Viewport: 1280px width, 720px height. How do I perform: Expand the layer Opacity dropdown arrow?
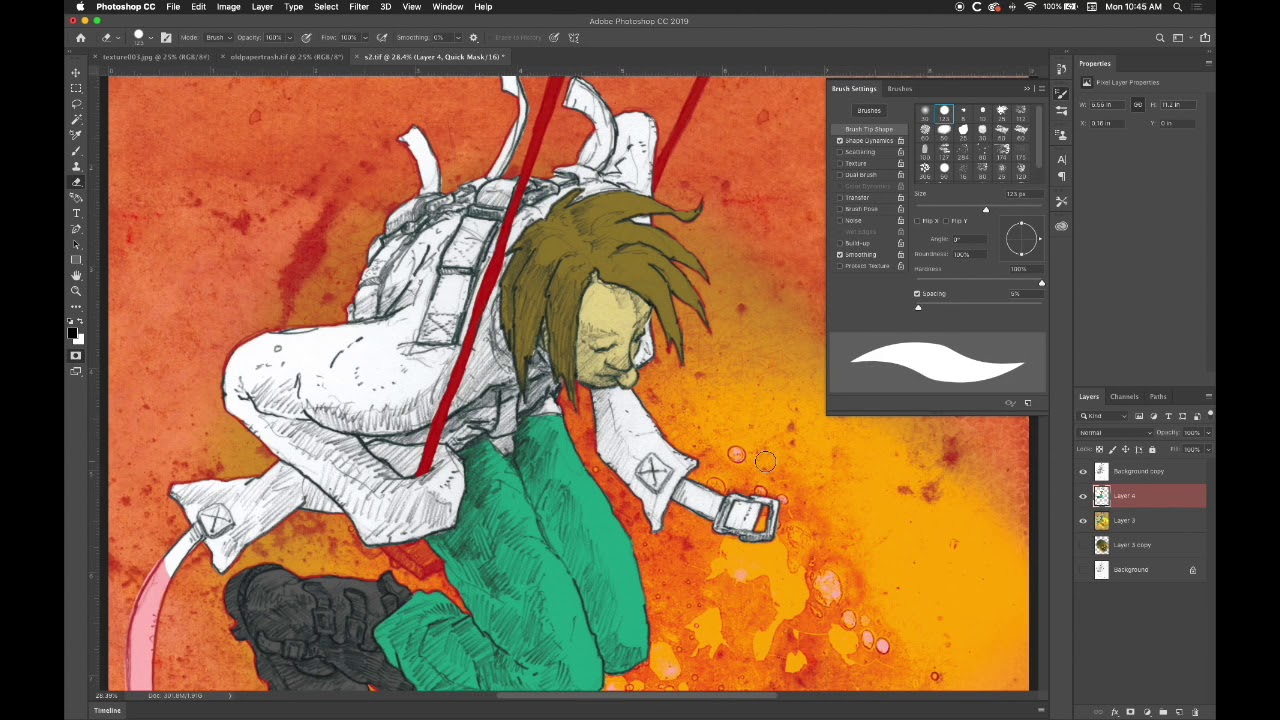click(1208, 433)
